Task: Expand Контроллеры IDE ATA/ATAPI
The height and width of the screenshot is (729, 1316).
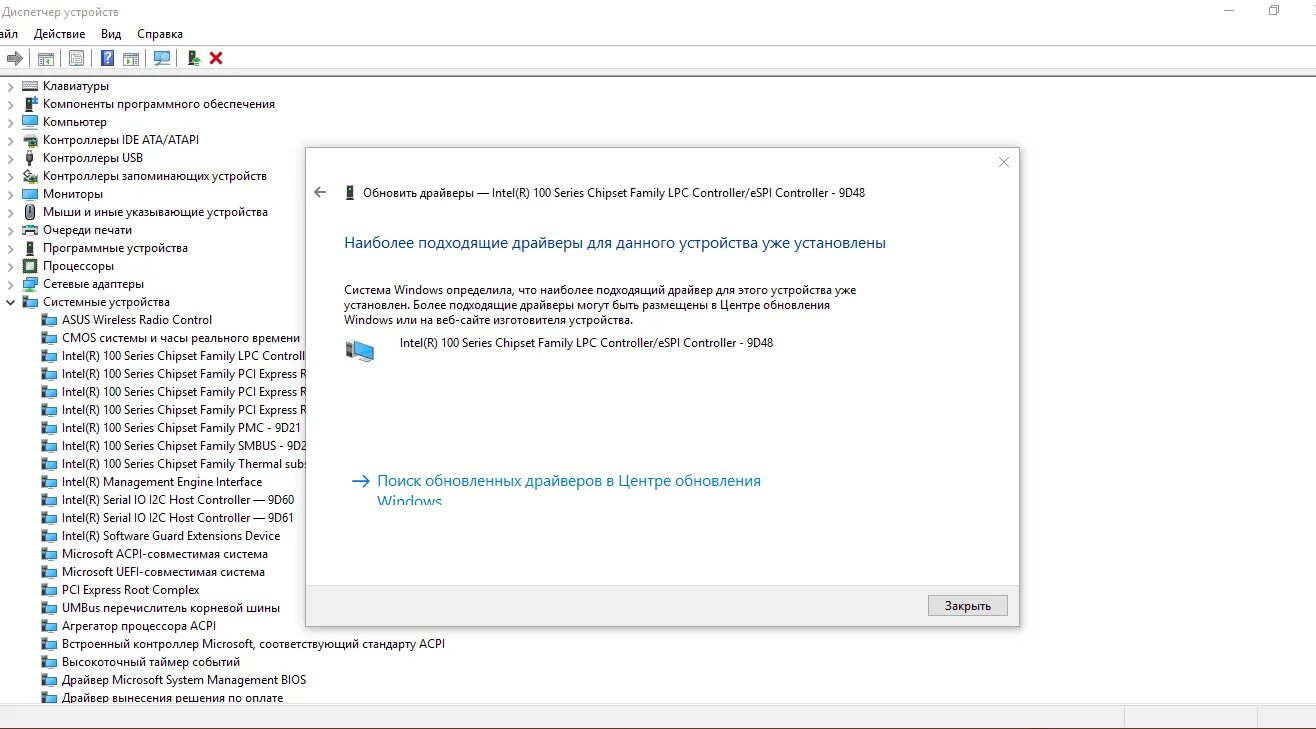Action: click(x=11, y=140)
